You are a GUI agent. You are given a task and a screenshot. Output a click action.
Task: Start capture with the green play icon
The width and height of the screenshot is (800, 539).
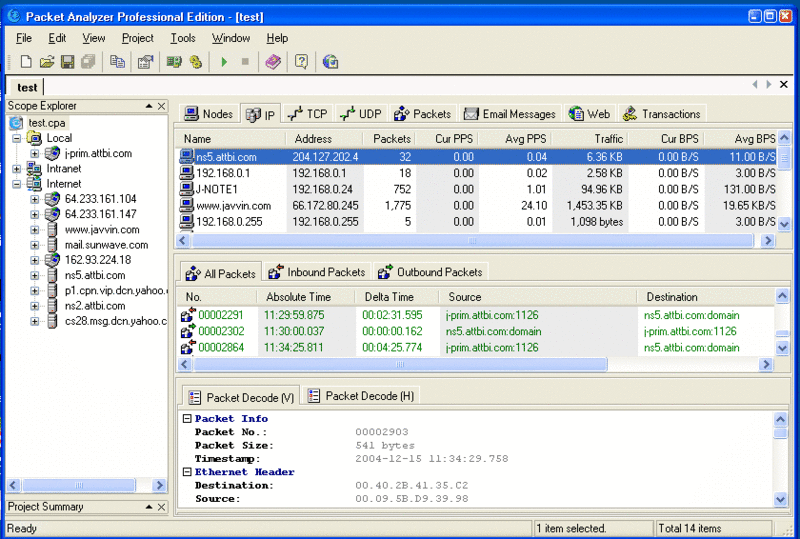tap(223, 62)
